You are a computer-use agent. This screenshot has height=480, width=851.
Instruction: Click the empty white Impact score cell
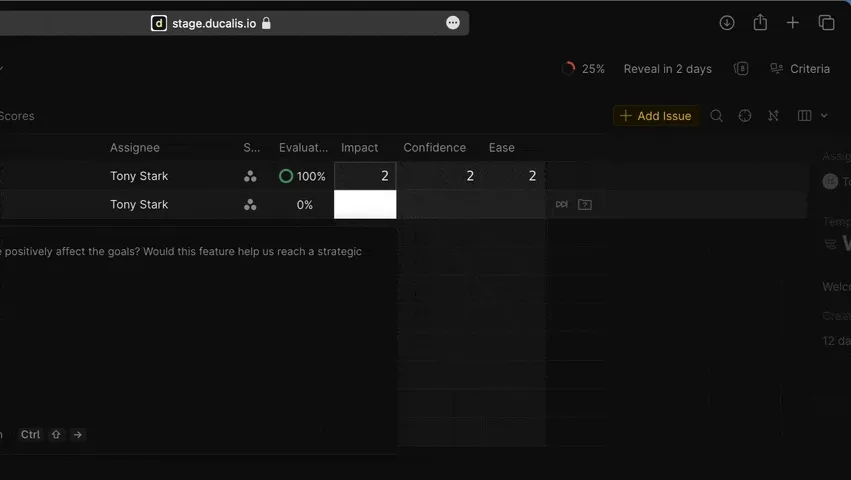point(365,205)
